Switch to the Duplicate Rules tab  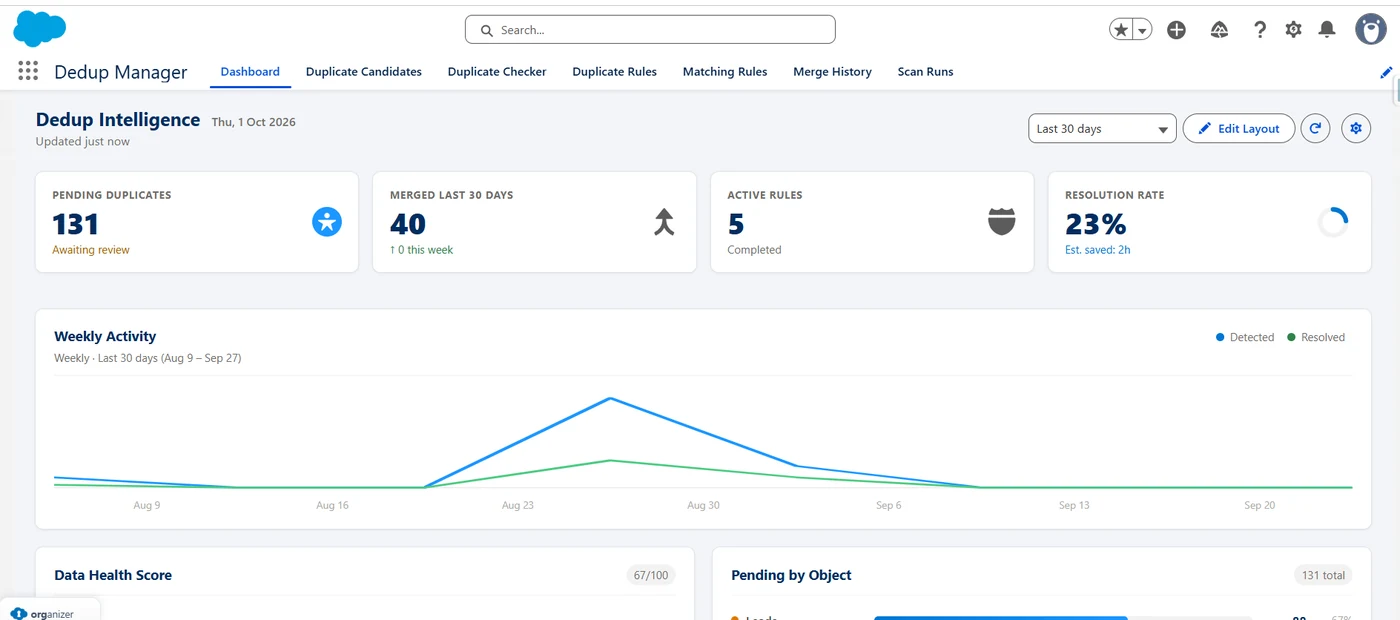point(615,72)
